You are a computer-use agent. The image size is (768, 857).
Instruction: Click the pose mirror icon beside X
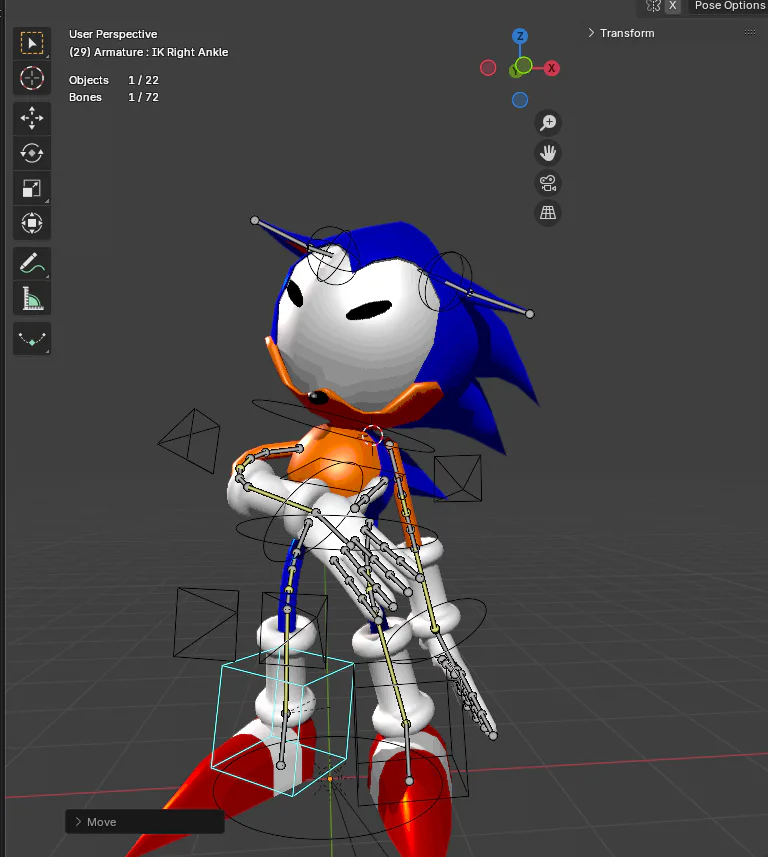coord(653,5)
